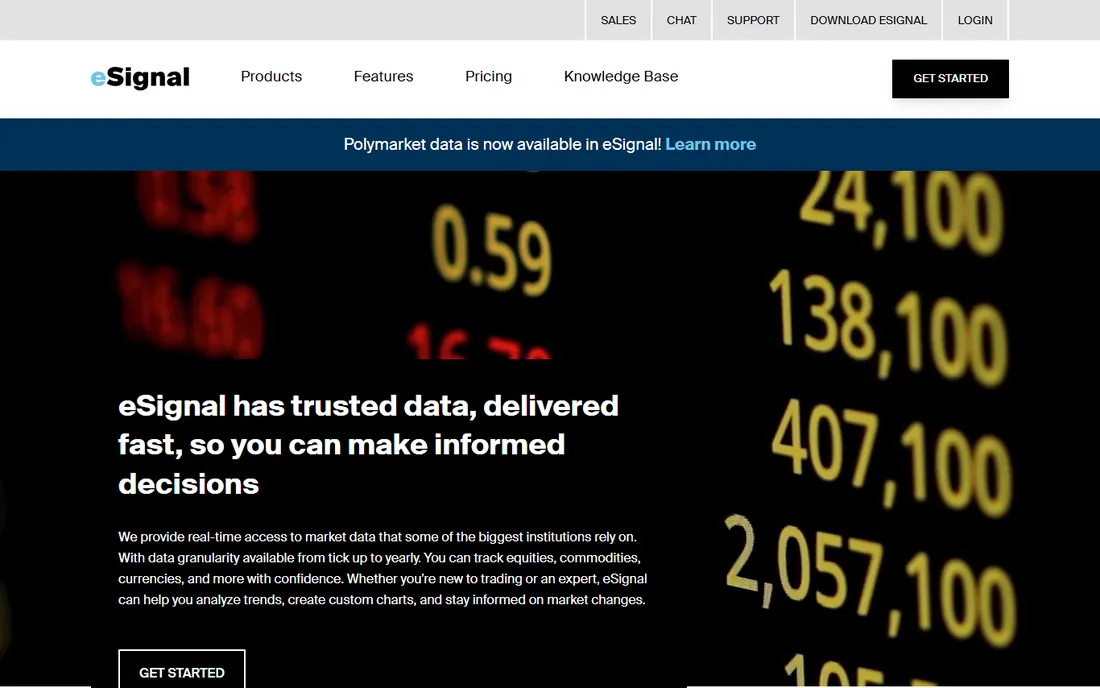Follow the Learn more Polymarket link
Viewport: 1100px width, 688px height.
711,144
